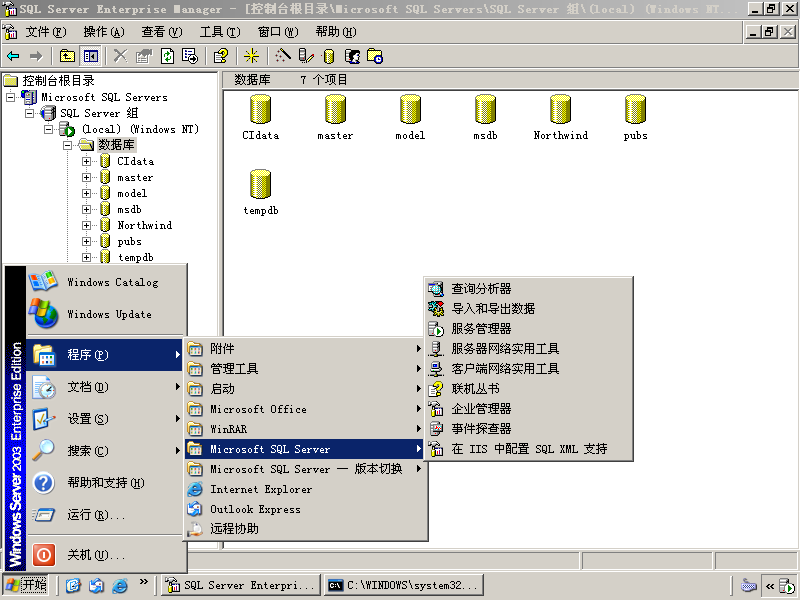Switch to C:\WINDOWS\system32 taskbar button
800x600 pixels.
(404, 585)
